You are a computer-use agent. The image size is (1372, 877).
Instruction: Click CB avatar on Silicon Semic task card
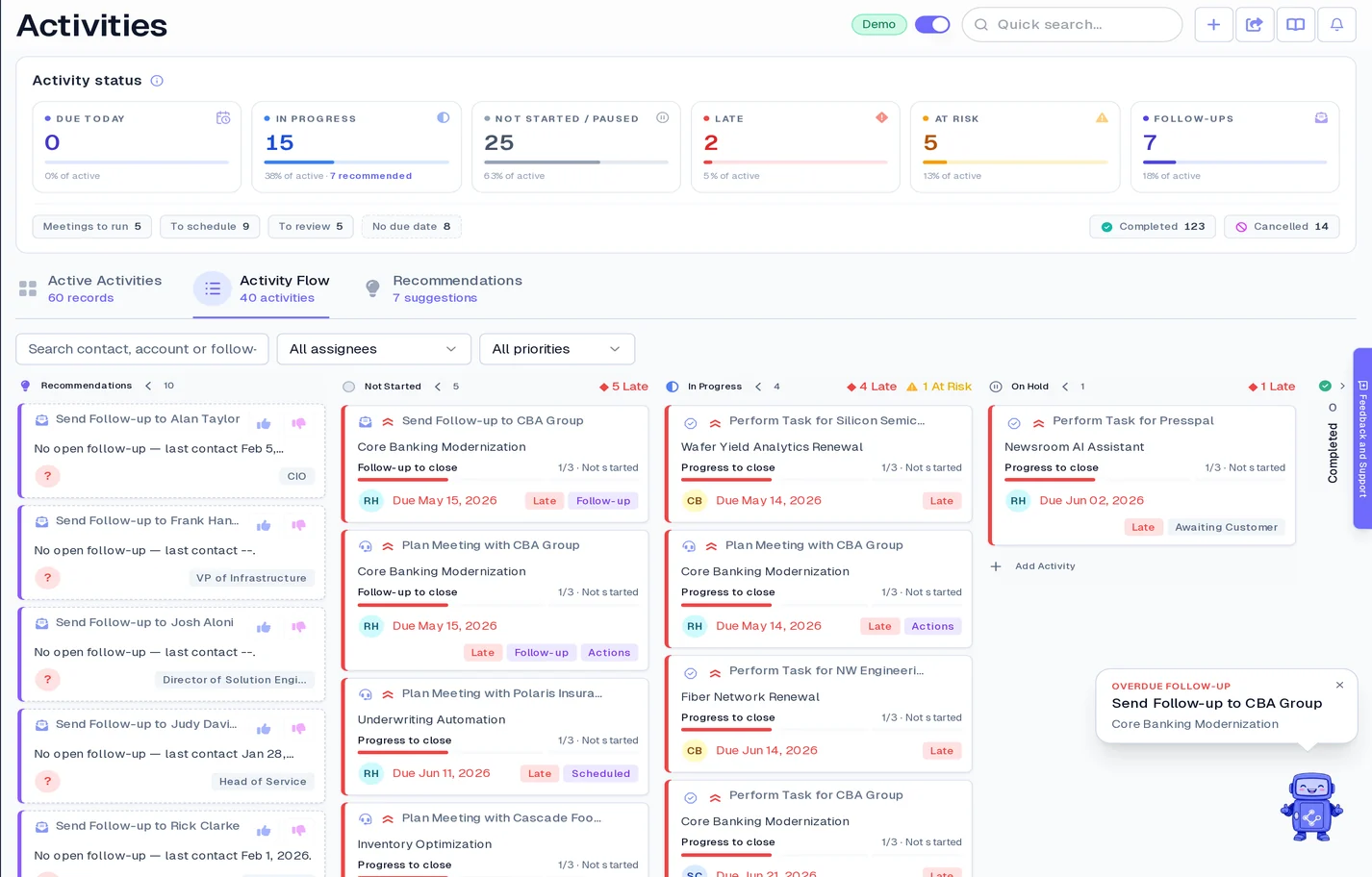pos(695,501)
